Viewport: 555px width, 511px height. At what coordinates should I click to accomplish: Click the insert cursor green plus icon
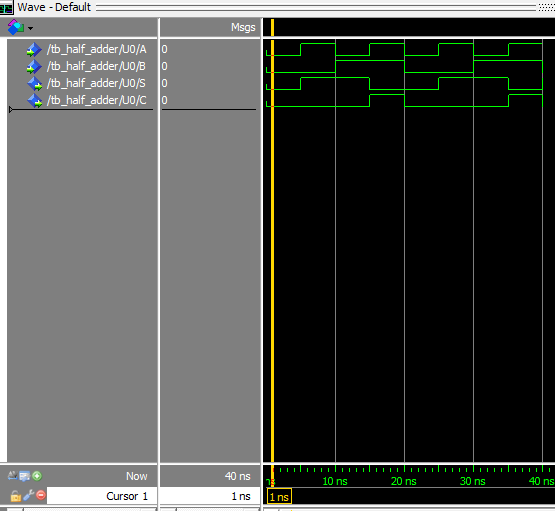[37, 476]
